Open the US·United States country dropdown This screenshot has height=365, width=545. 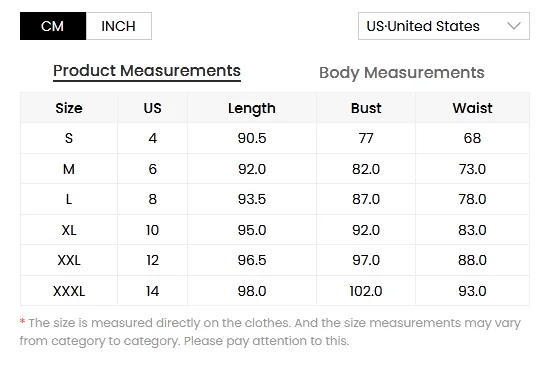coord(444,26)
